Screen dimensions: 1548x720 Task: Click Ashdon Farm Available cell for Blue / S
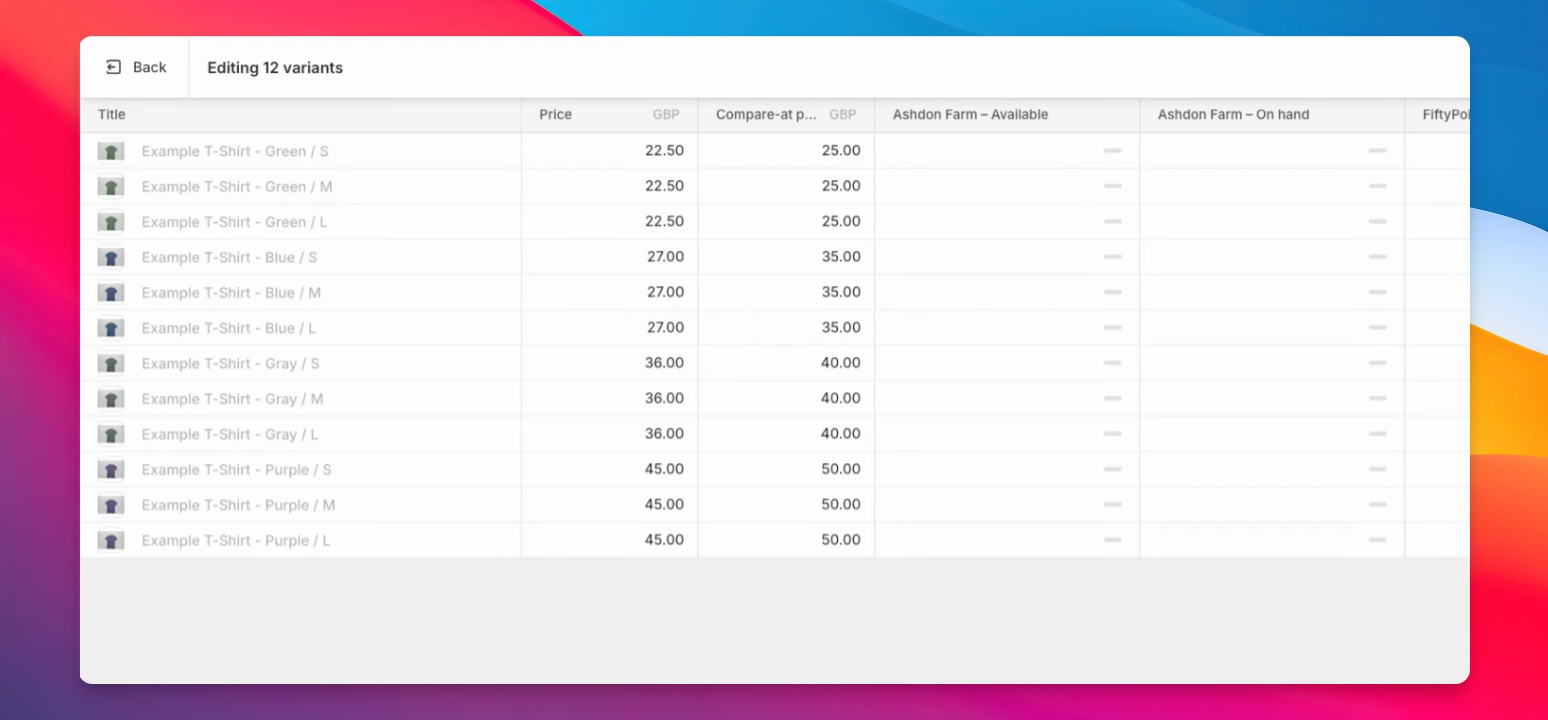coord(1007,257)
